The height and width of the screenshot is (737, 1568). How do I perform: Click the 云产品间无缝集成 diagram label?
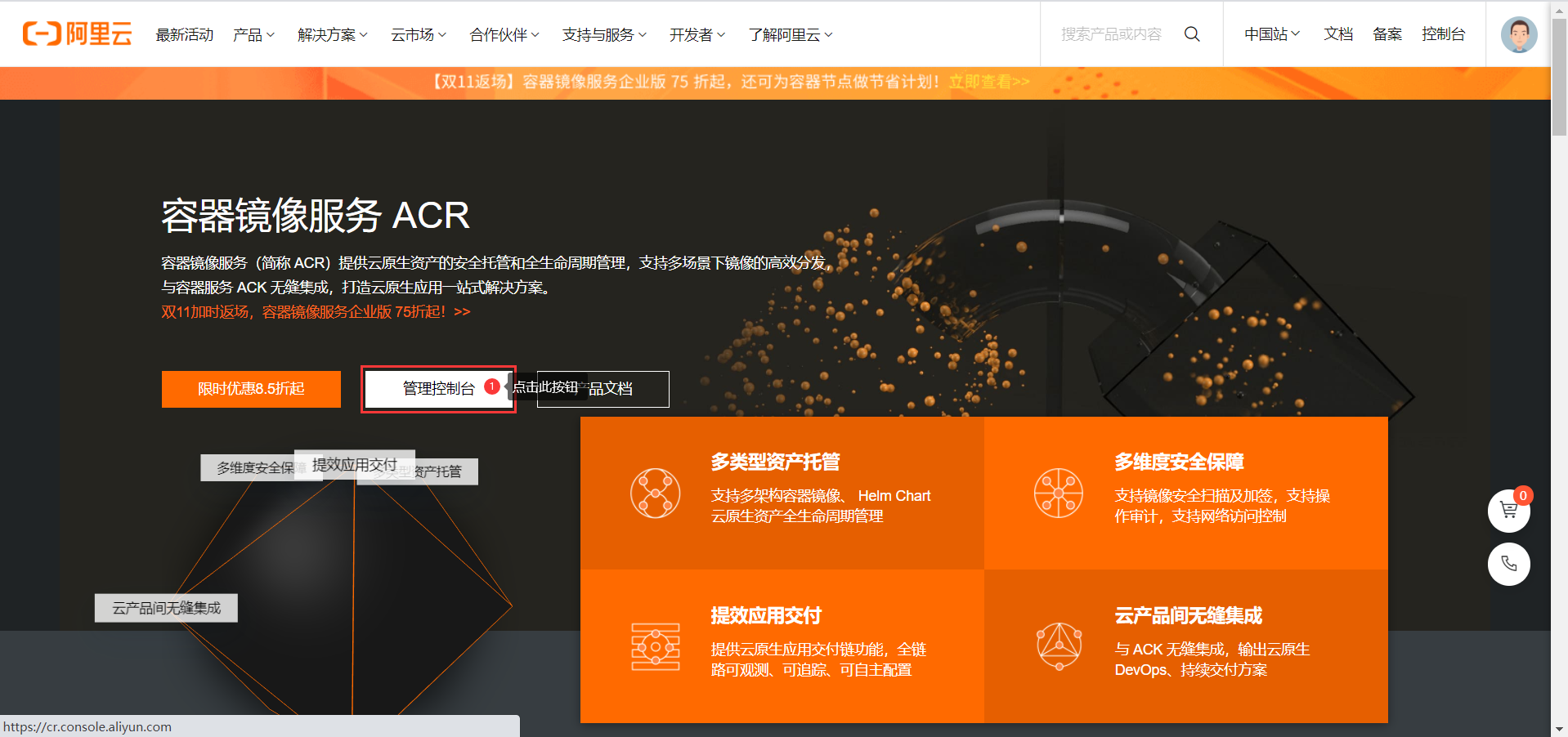166,608
